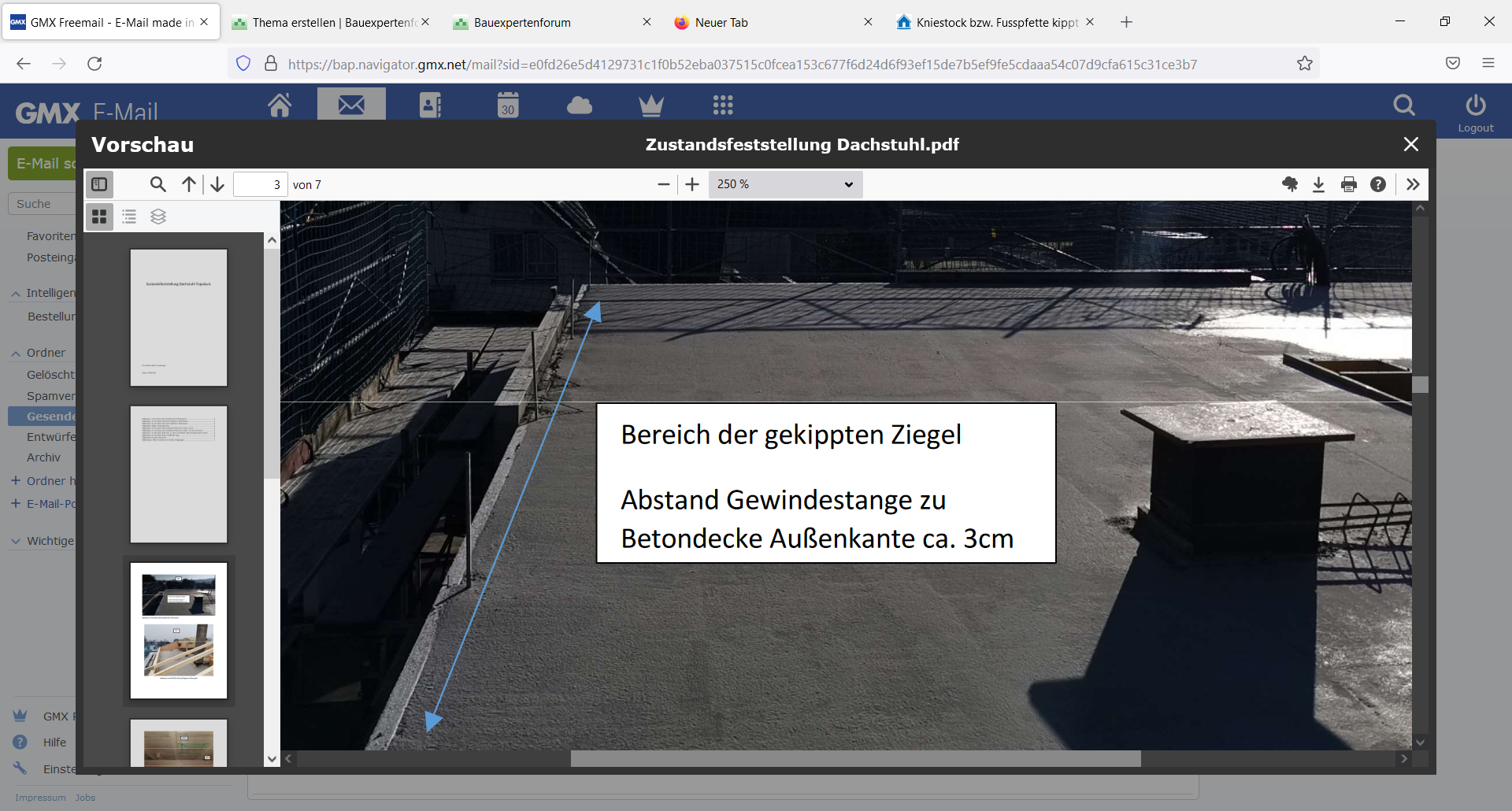1512x811 pixels.
Task: Collapse the Ordner section
Action: 16,354
